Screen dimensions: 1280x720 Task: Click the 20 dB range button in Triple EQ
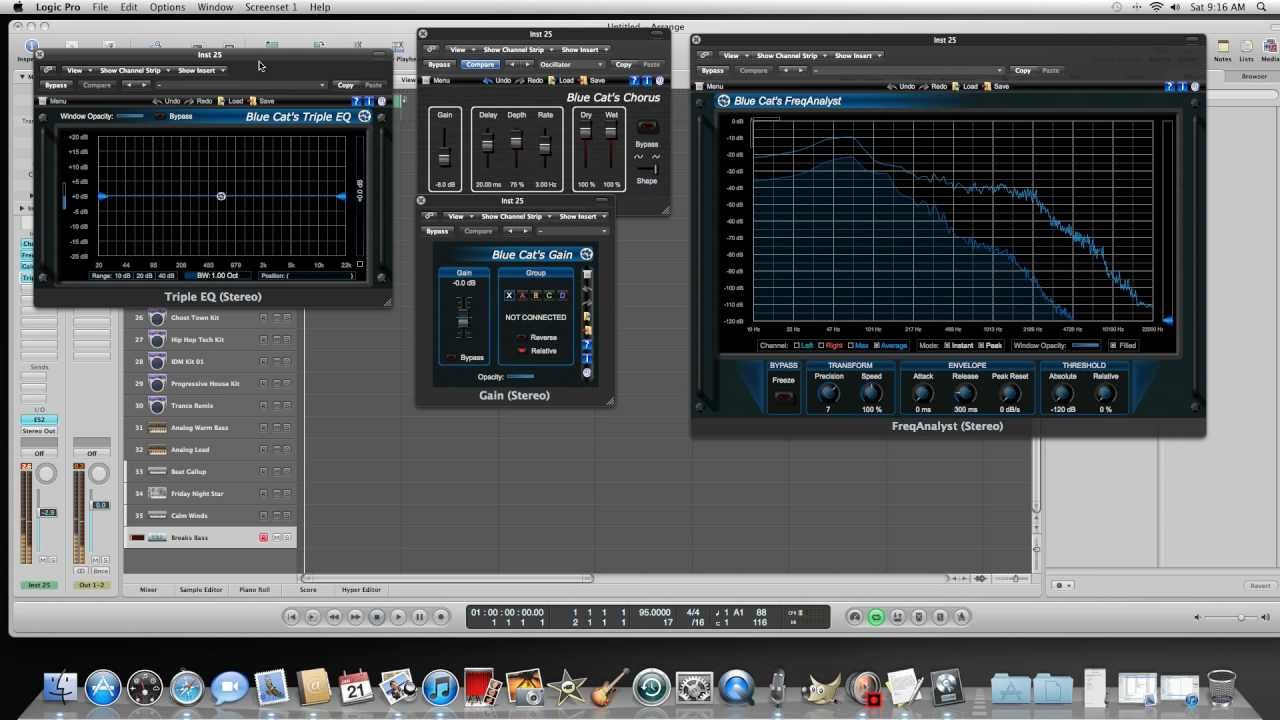tap(144, 275)
